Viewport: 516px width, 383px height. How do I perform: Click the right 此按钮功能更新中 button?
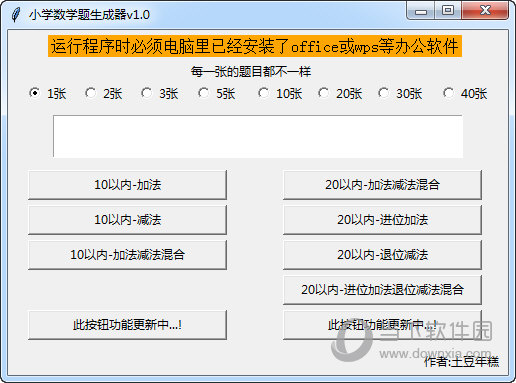pos(382,325)
